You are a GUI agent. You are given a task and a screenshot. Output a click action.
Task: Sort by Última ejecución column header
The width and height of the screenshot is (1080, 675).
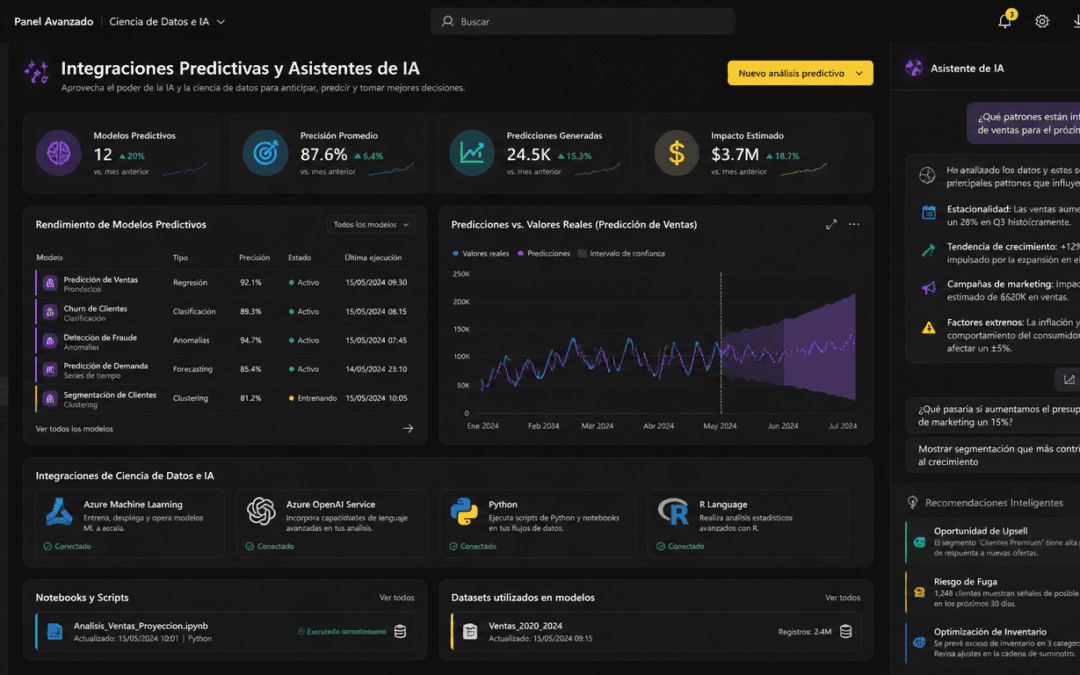[373, 258]
